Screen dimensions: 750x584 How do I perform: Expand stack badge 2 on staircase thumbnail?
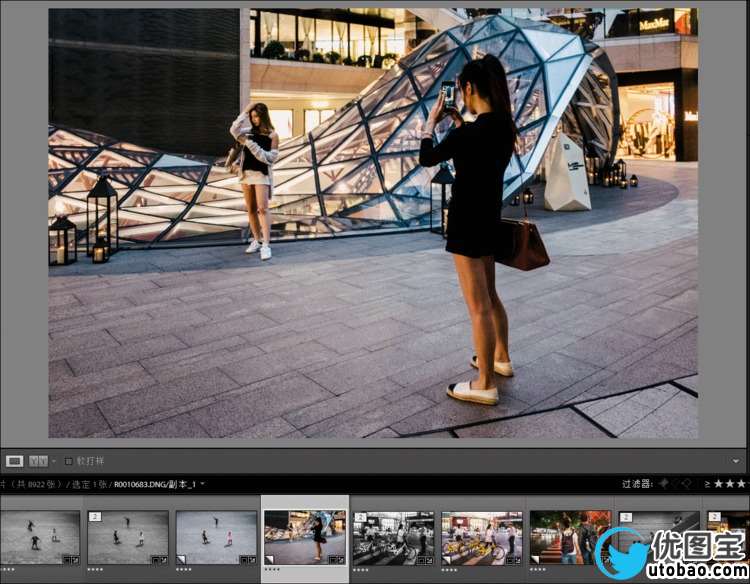(626, 517)
